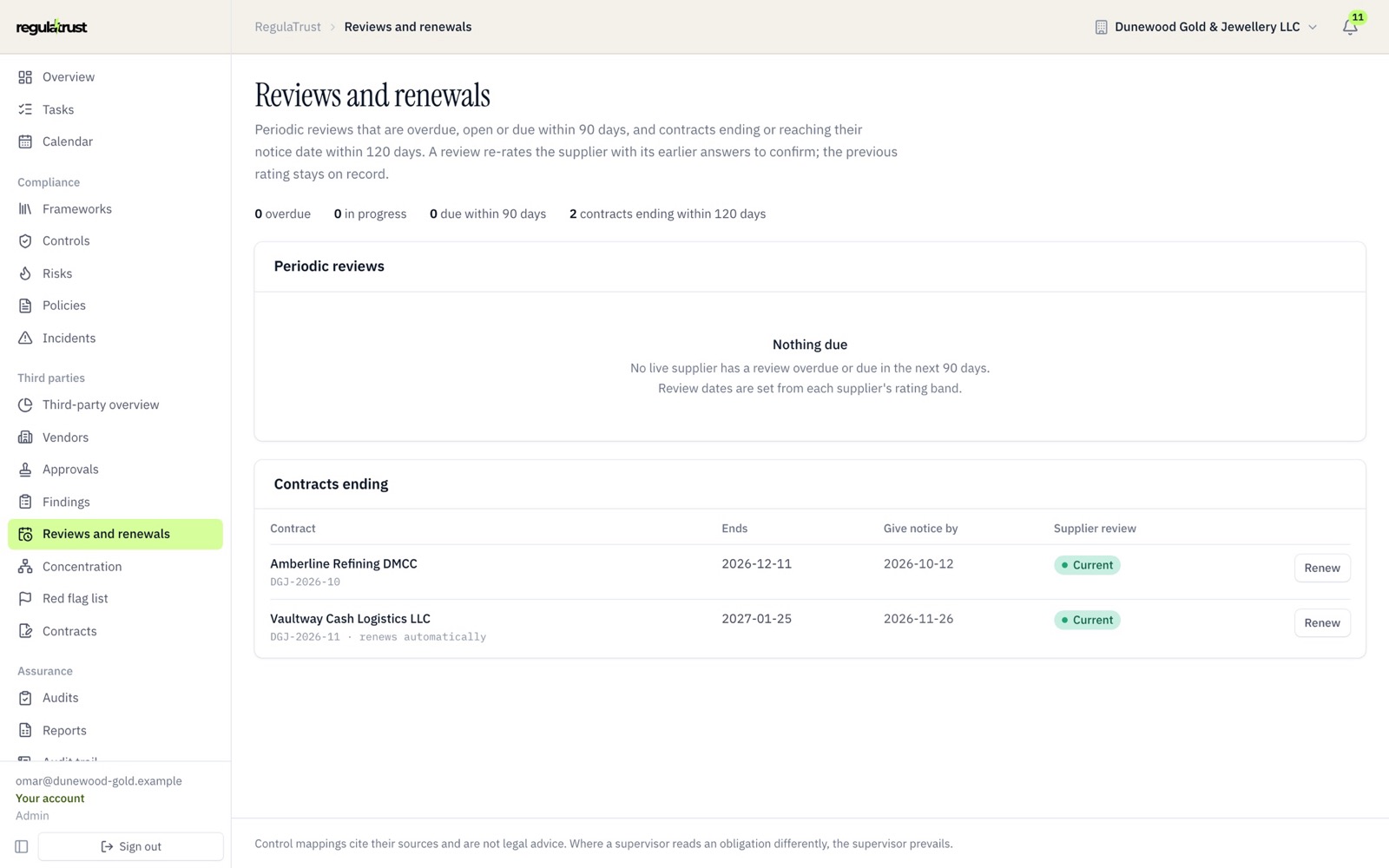Click the RegulaTrust breadcrumb link

(287, 27)
